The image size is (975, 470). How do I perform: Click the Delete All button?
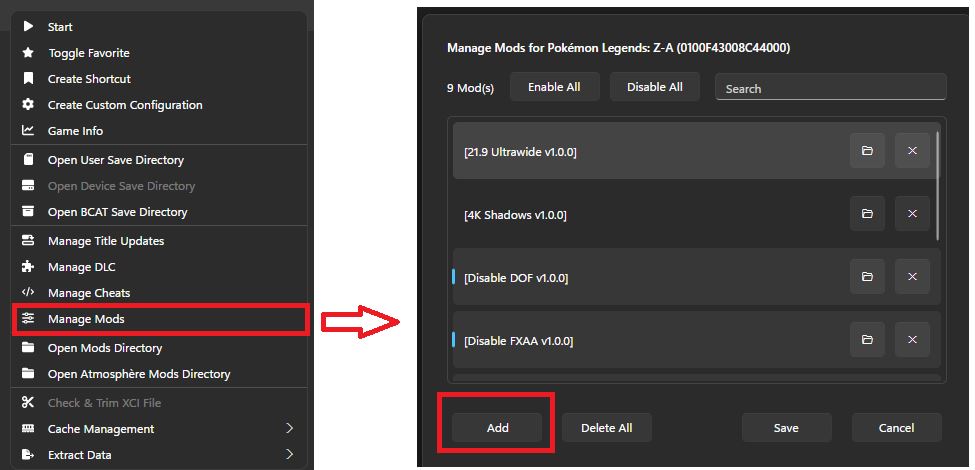tap(606, 428)
